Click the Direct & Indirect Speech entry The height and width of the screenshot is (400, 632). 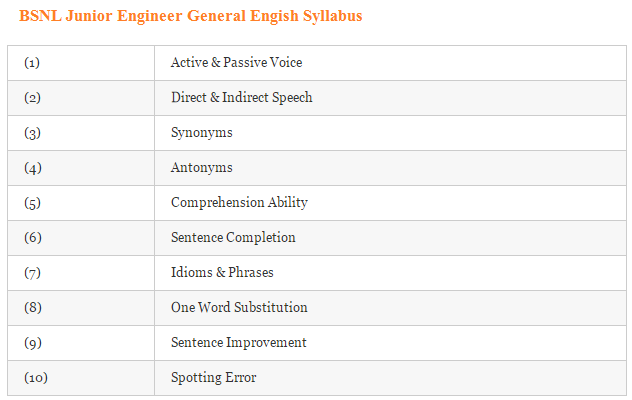241,98
